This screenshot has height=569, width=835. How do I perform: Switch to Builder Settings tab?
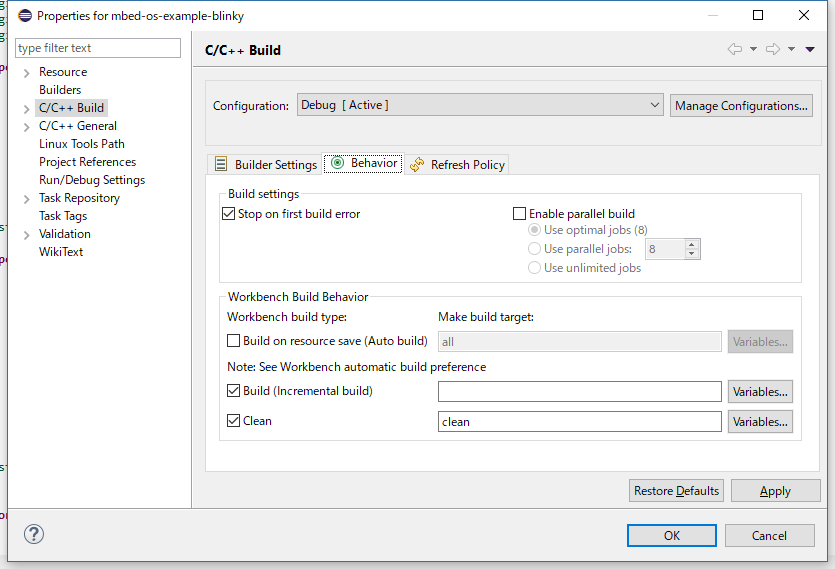coord(265,164)
